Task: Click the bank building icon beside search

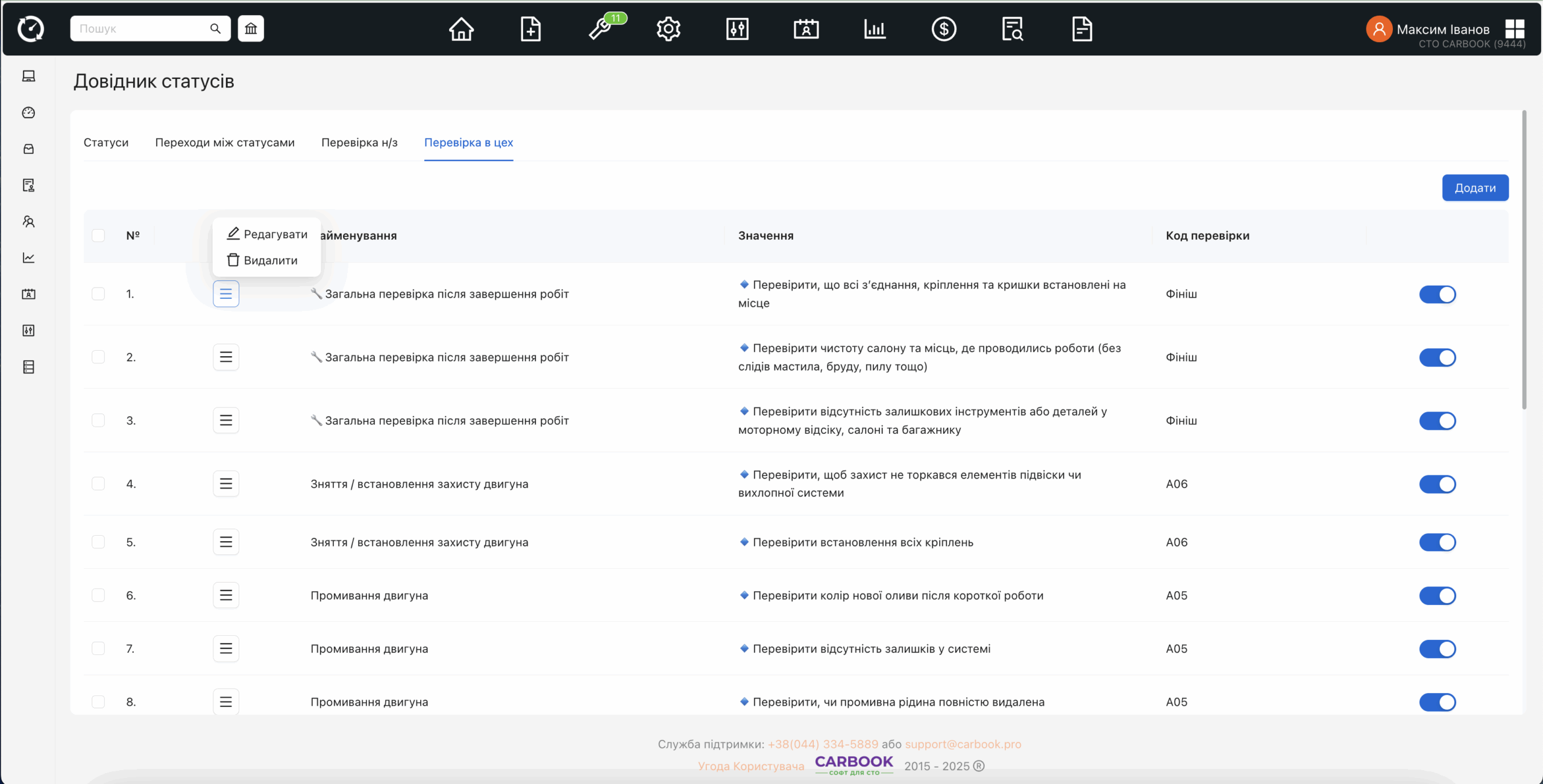Action: click(251, 28)
